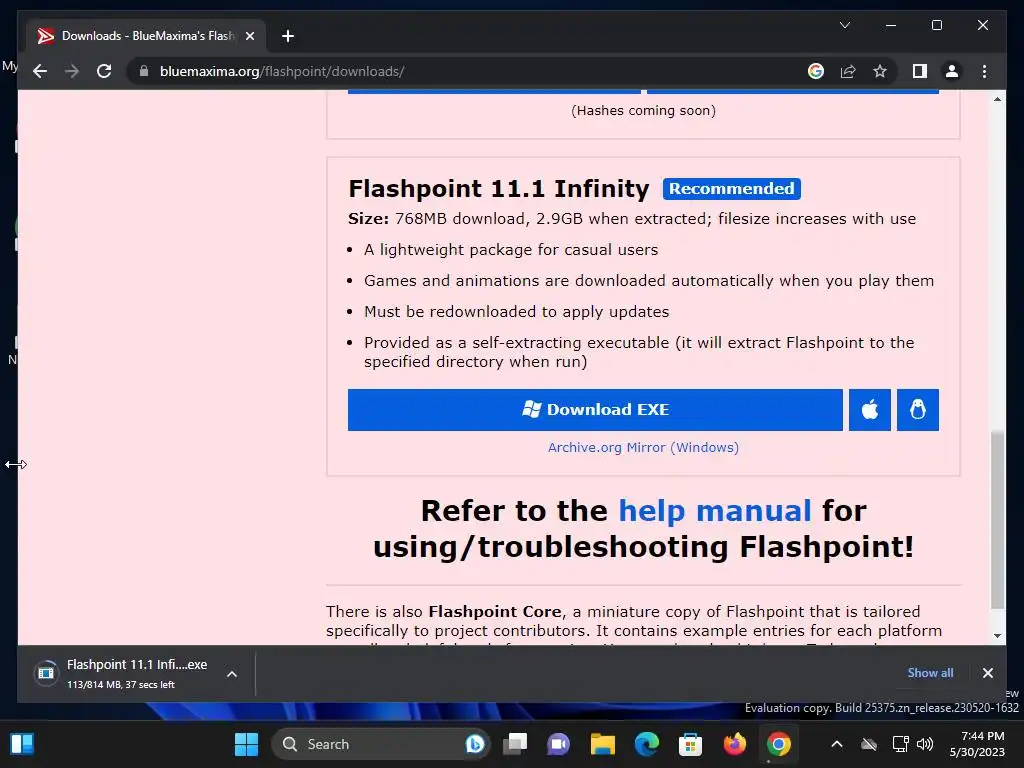Open Microsoft Store from taskbar
1024x768 pixels.
pos(690,744)
